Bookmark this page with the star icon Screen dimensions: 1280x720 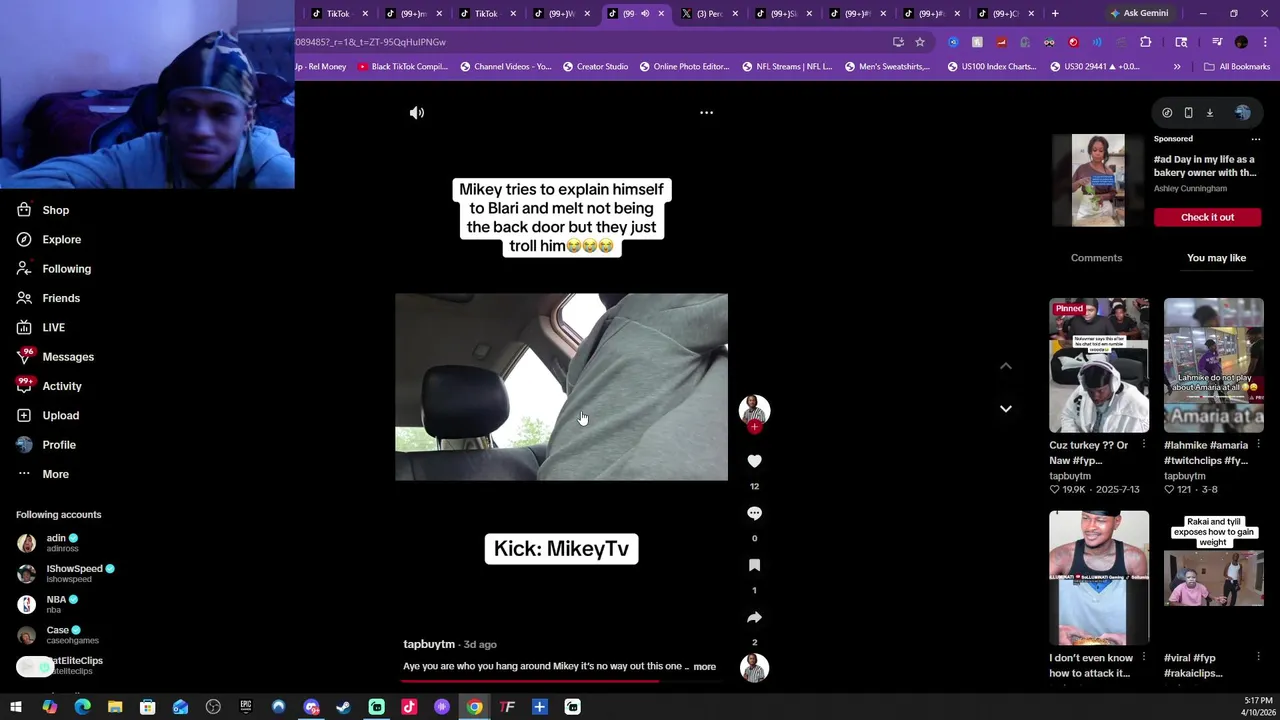click(920, 42)
